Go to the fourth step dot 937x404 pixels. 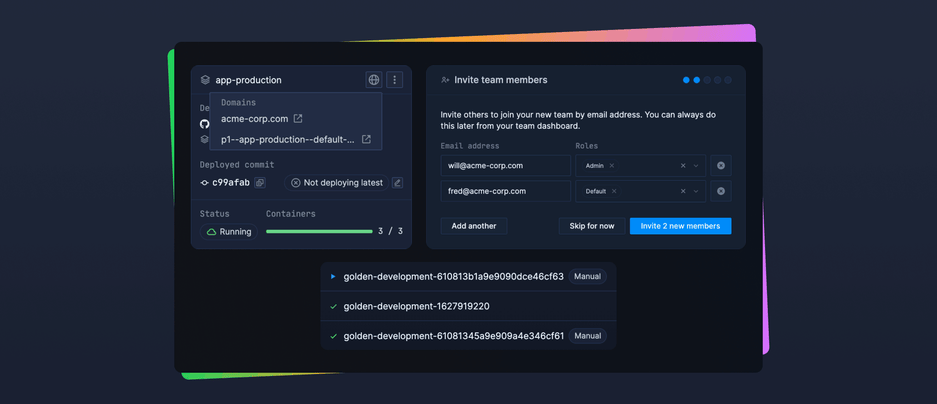point(718,80)
